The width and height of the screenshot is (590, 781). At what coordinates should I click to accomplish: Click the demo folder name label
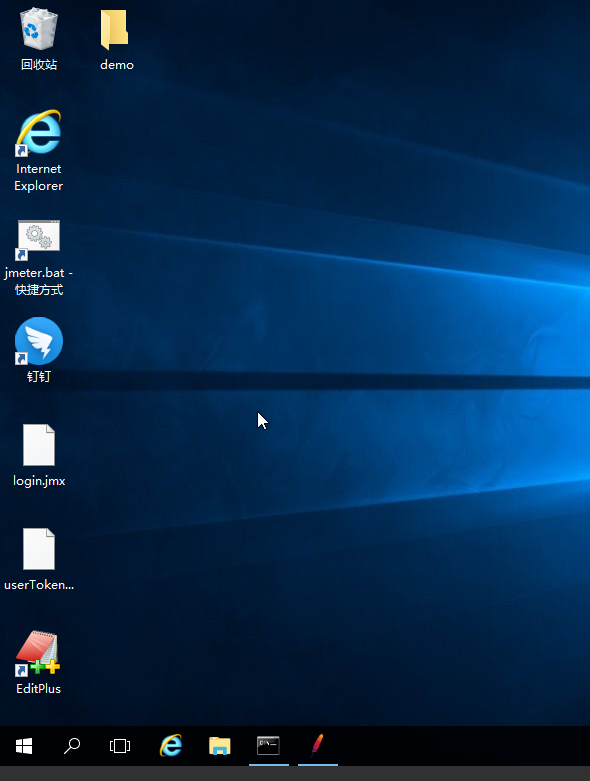point(117,65)
